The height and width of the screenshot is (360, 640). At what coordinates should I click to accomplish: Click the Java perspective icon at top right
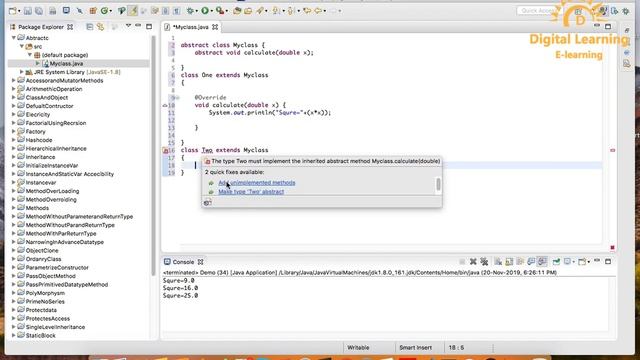(603, 11)
